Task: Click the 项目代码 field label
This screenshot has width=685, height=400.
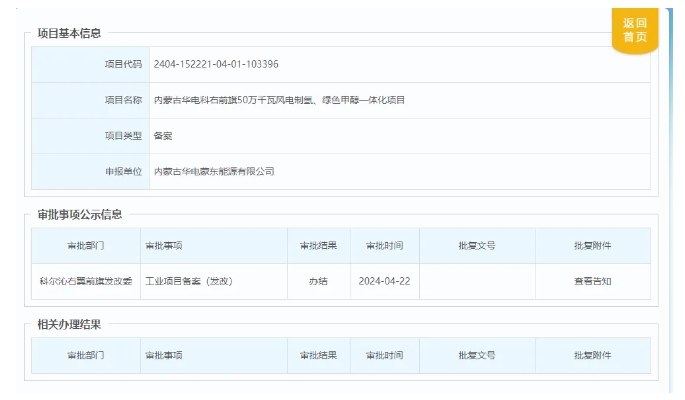Action: click(123, 64)
